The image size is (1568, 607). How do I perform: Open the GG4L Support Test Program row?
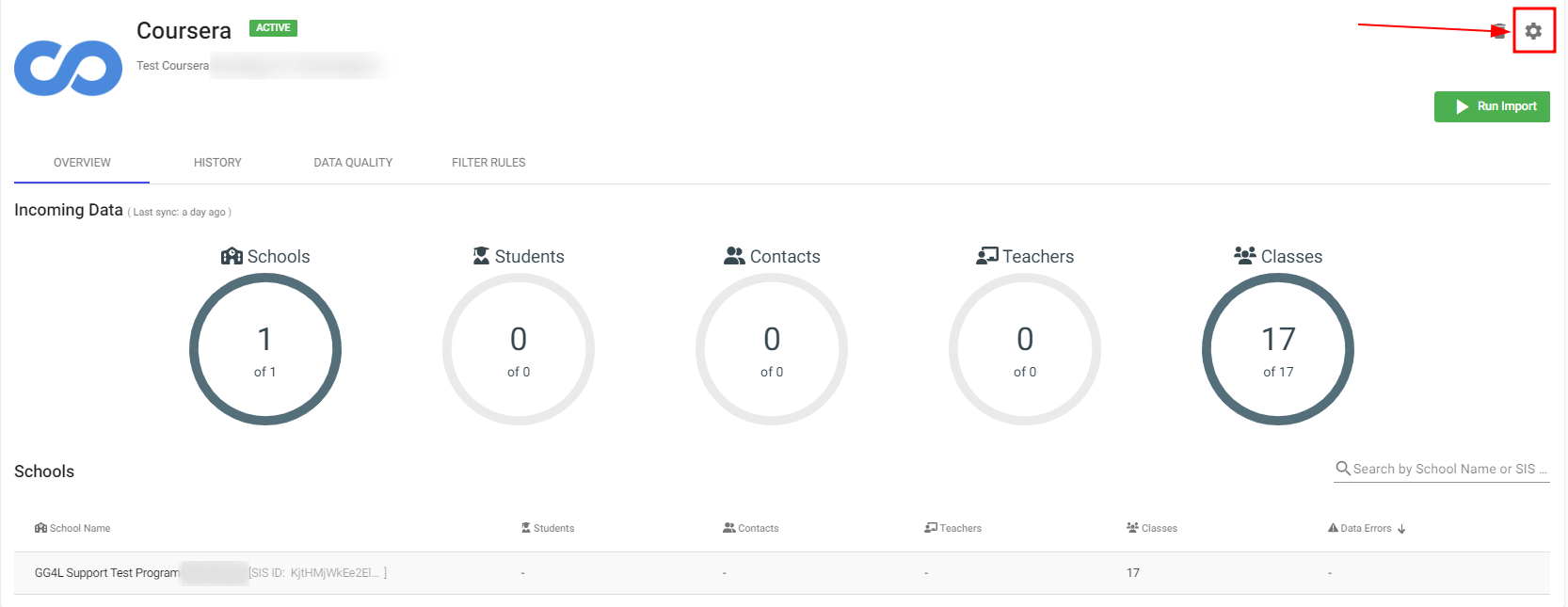[x=106, y=573]
